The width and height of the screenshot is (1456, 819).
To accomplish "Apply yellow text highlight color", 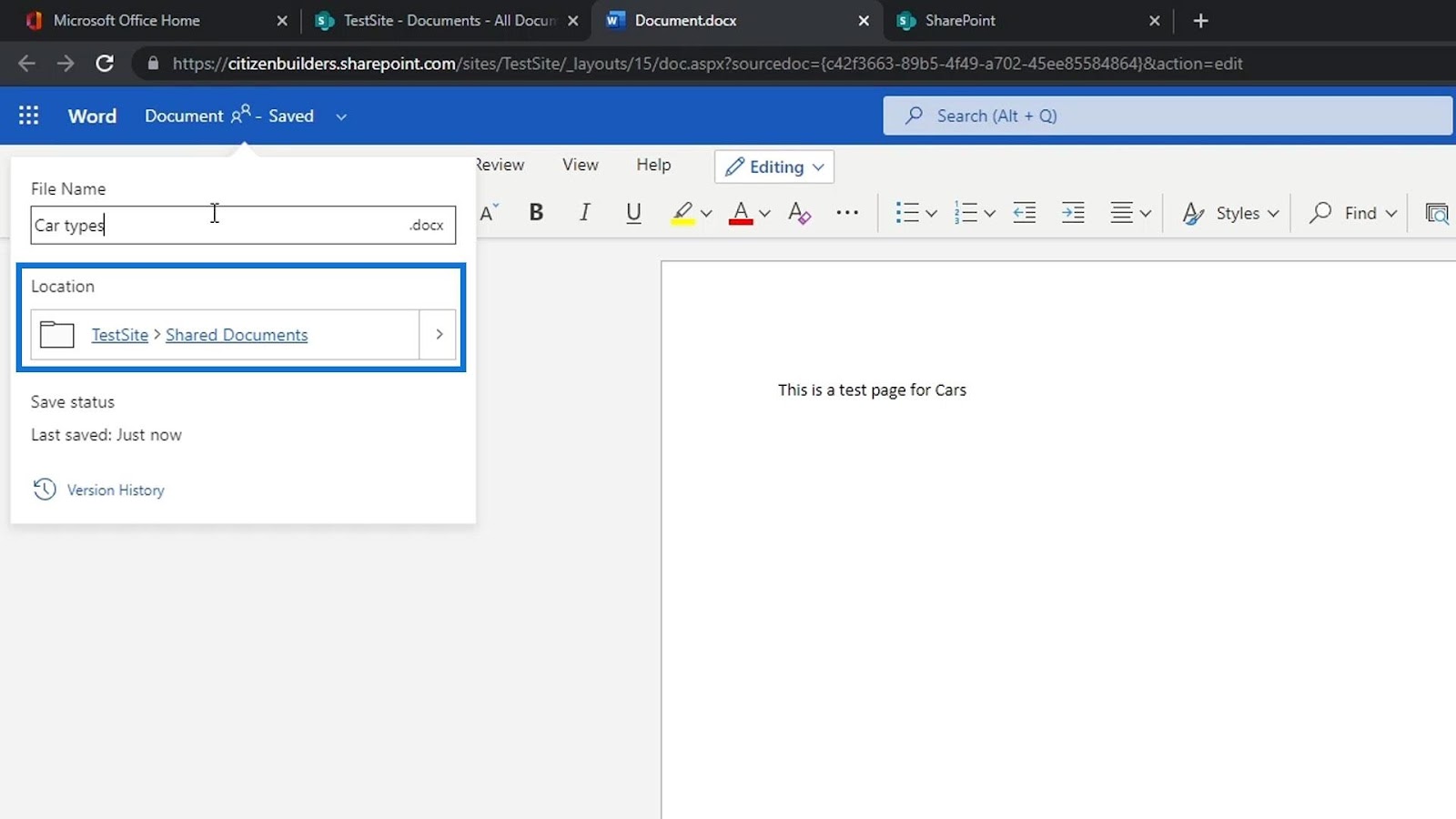I will click(x=682, y=213).
